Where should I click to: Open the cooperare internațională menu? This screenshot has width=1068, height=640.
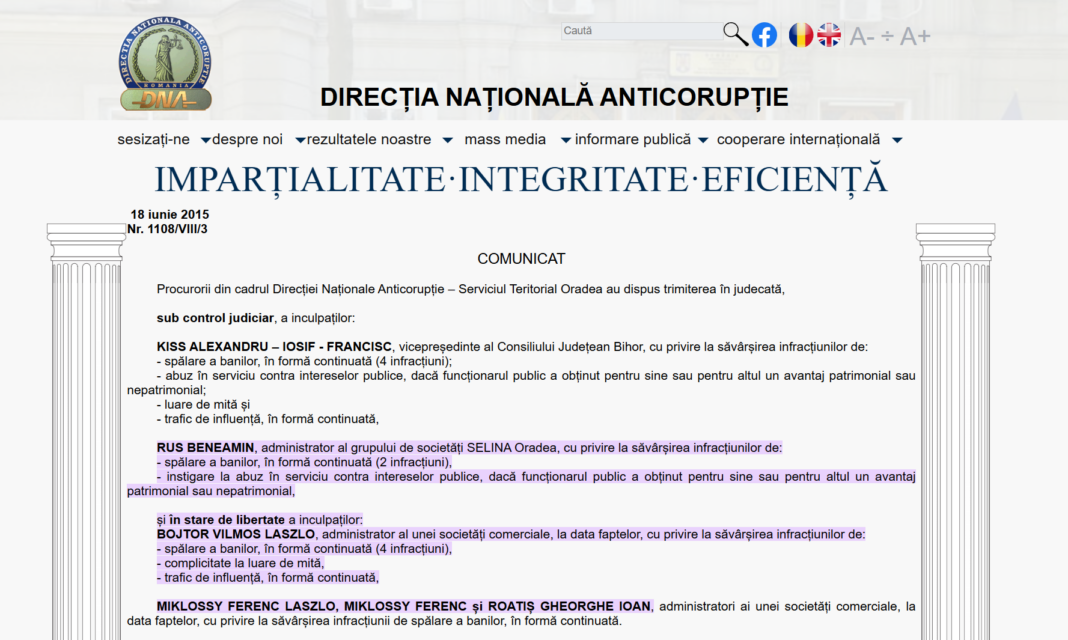tap(798, 140)
